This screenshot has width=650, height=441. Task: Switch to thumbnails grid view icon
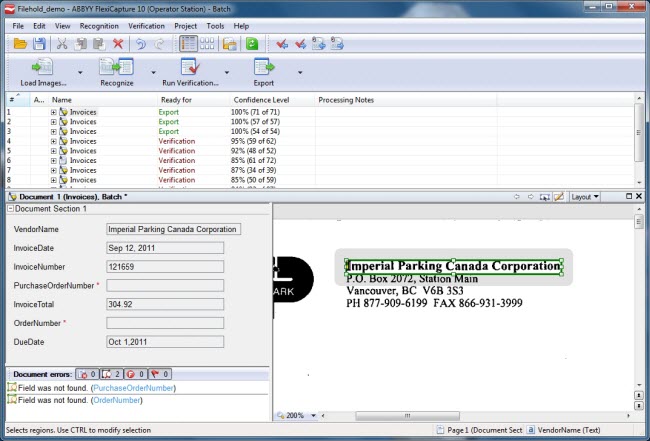tap(207, 44)
